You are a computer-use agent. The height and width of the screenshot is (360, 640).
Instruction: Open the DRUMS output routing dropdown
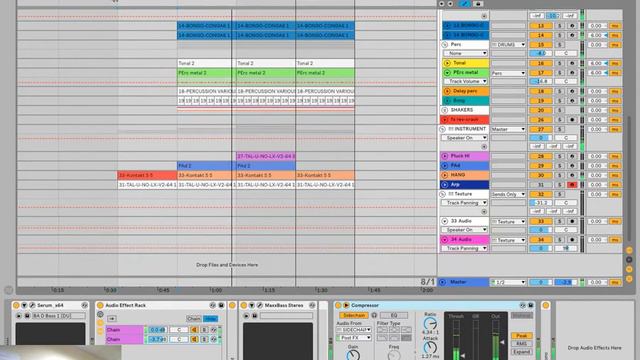(x=508, y=44)
